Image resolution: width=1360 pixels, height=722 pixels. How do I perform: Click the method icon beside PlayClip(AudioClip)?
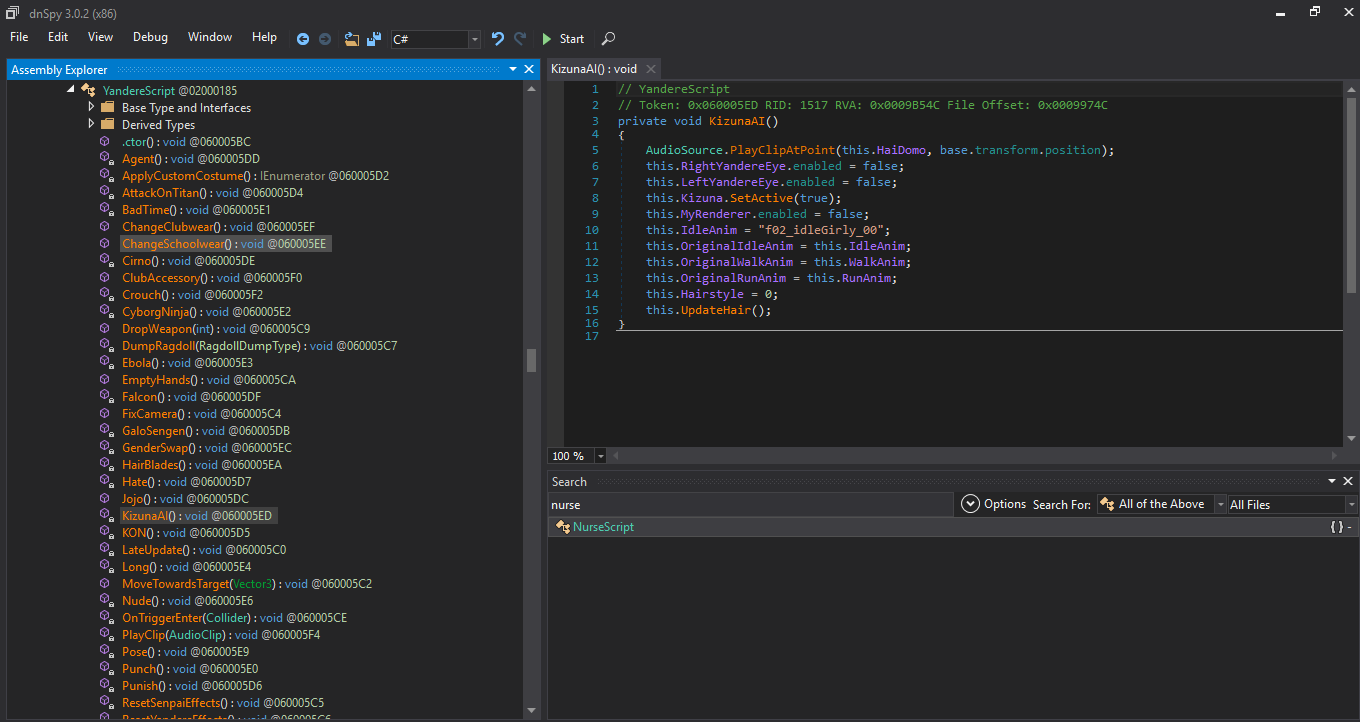coord(105,635)
